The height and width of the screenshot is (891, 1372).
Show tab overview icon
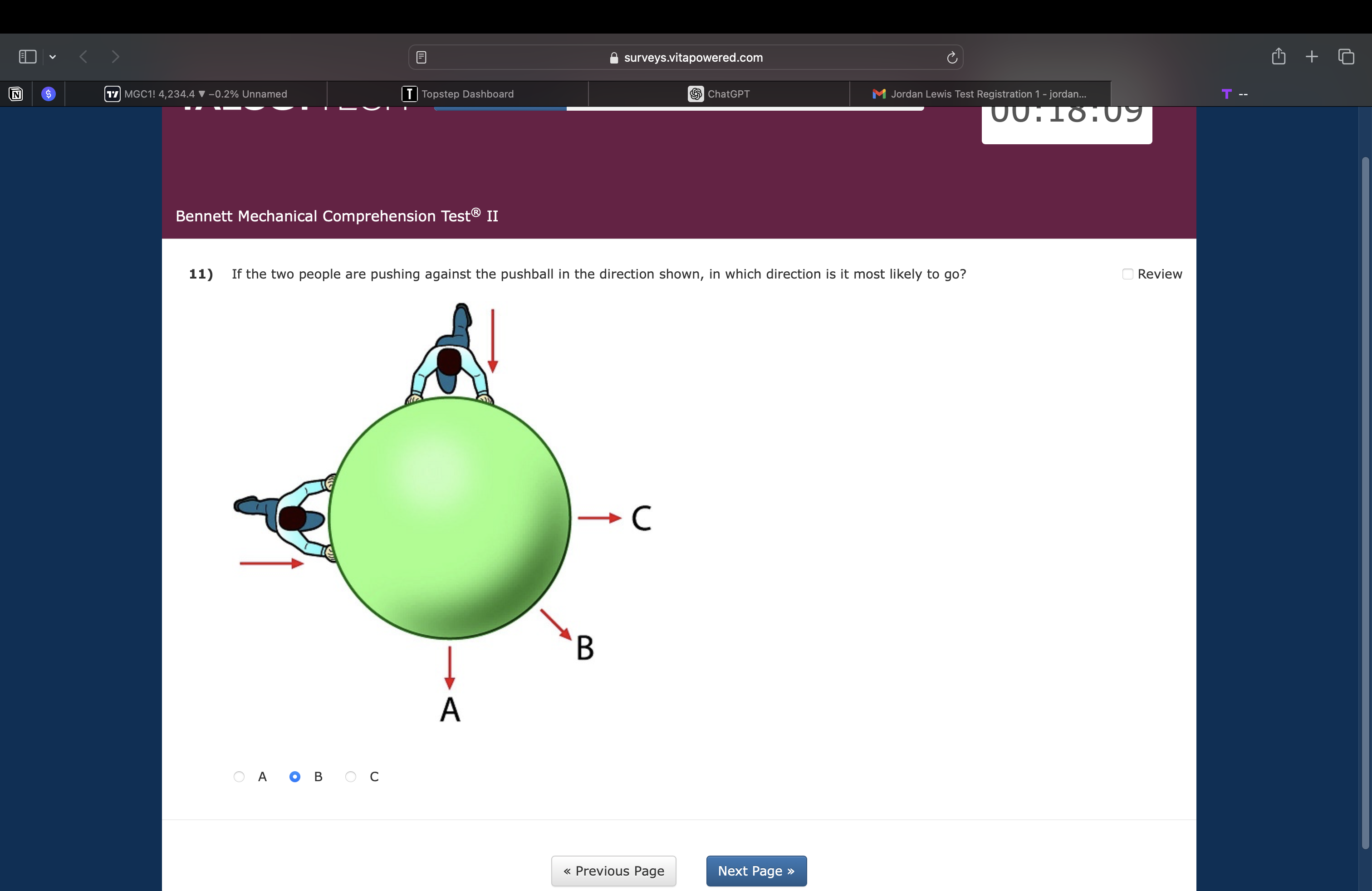click(1346, 56)
